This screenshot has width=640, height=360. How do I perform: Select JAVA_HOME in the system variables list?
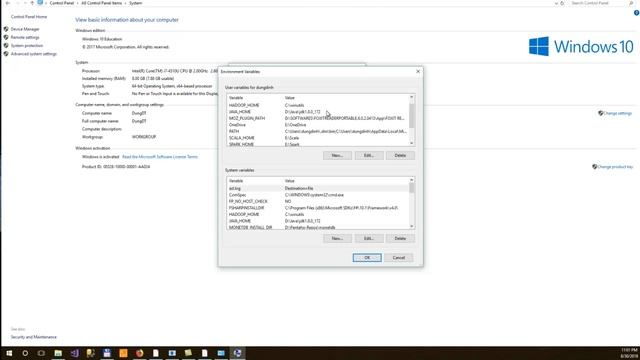coord(318,221)
